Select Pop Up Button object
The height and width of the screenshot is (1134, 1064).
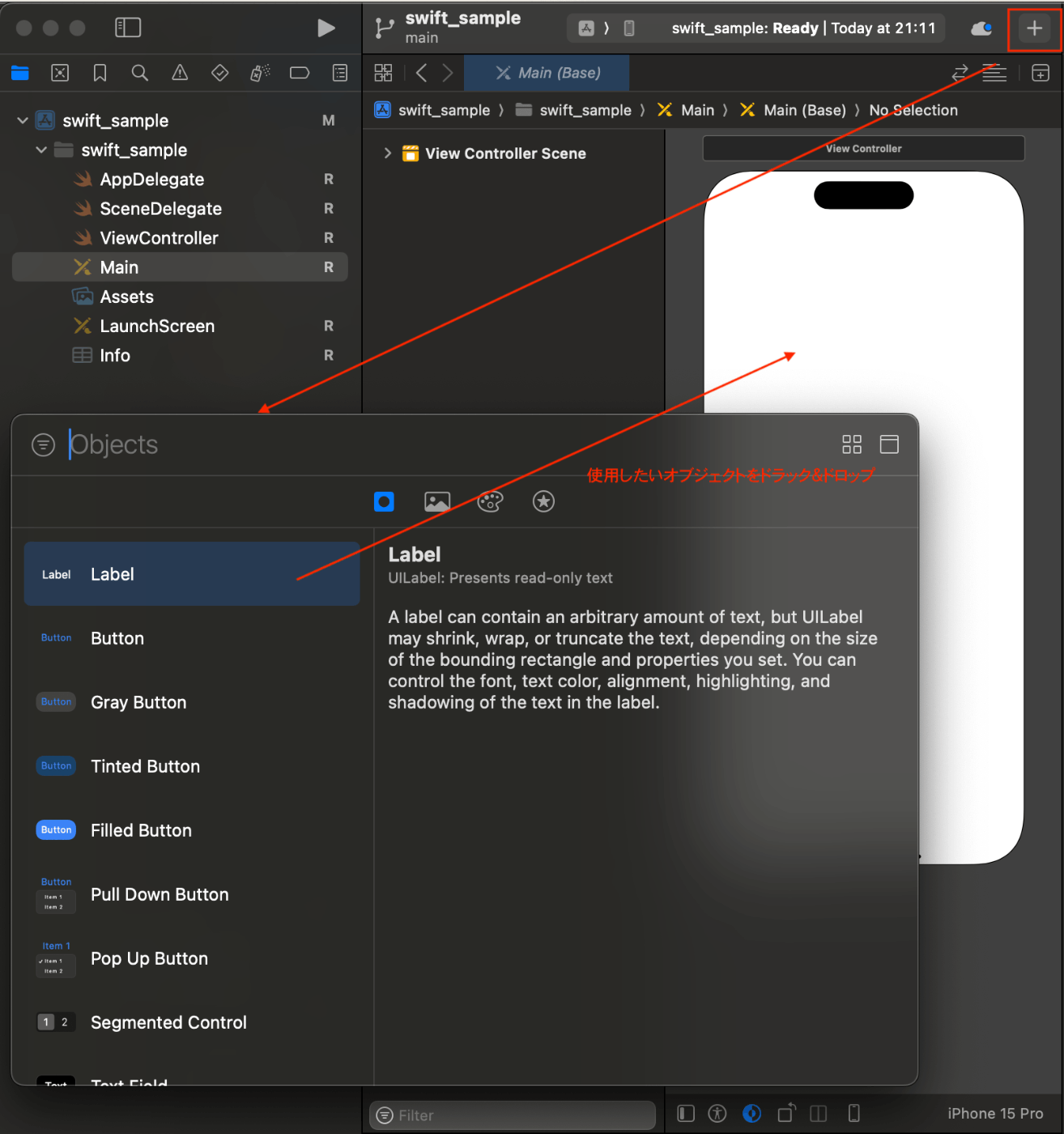pyautogui.click(x=192, y=958)
